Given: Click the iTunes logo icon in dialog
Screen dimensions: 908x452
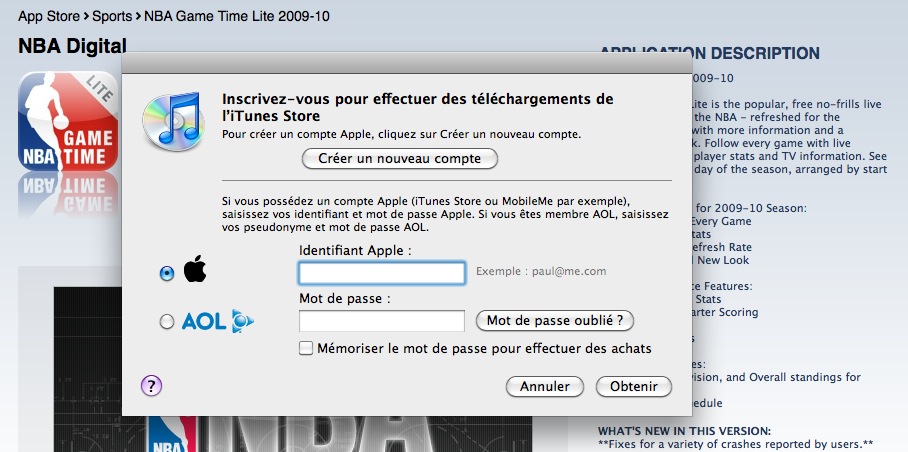Looking at the screenshot, I should [x=173, y=121].
